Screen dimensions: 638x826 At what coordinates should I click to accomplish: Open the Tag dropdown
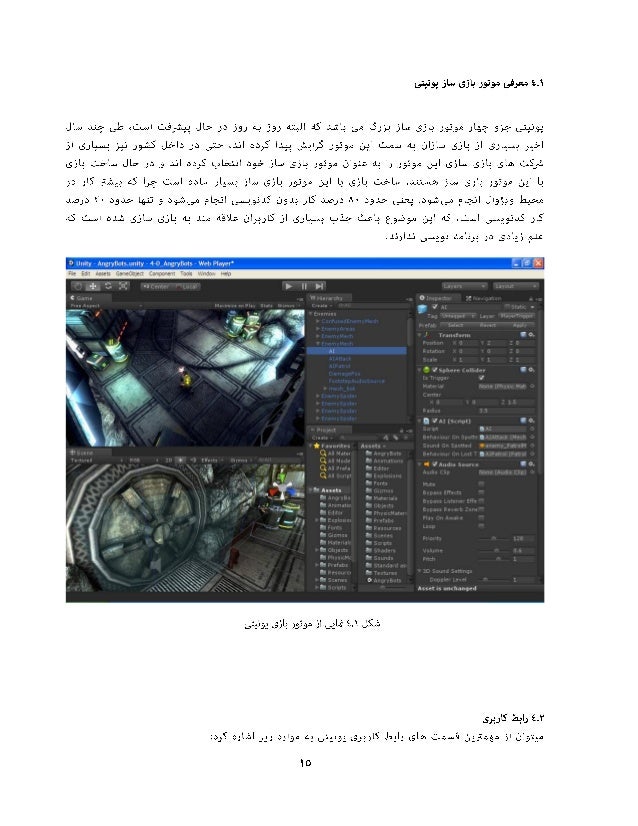pyautogui.click(x=458, y=316)
